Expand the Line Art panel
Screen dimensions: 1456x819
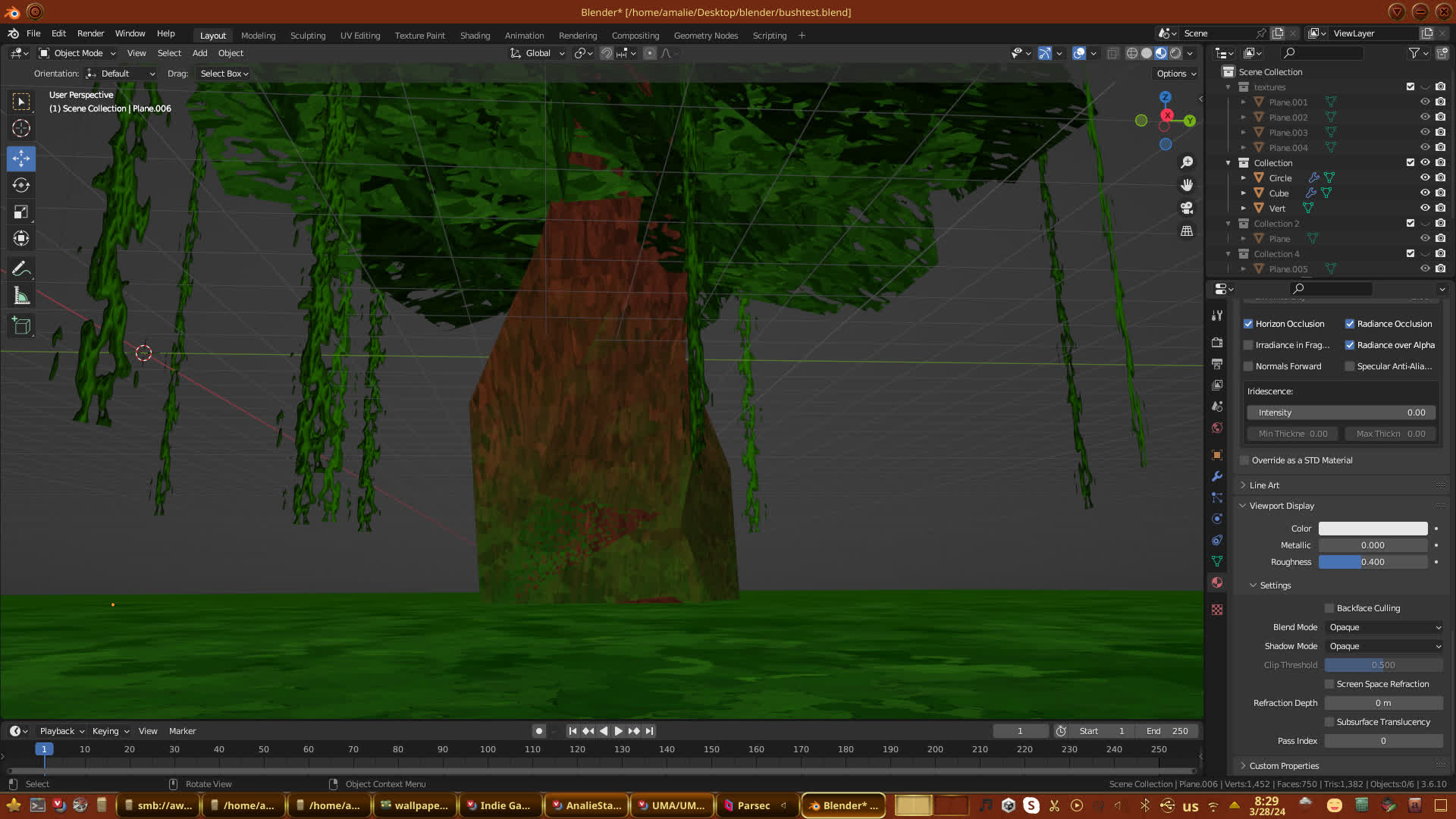click(1264, 485)
